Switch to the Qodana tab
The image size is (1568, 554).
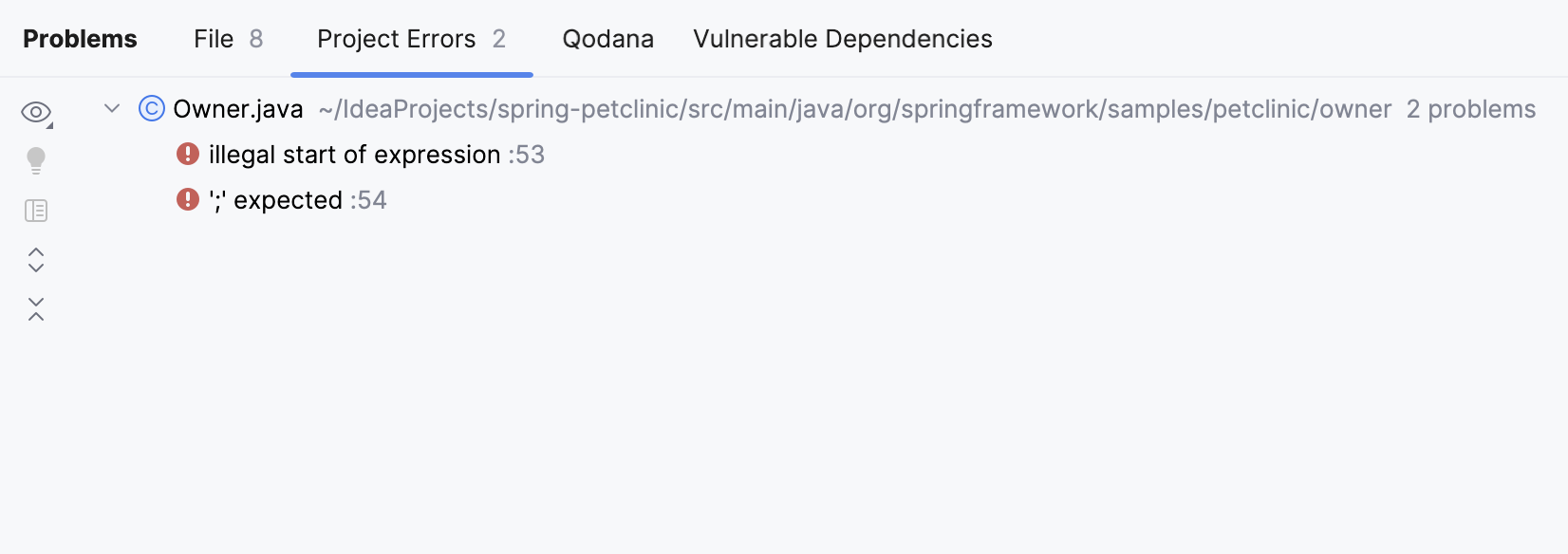607,39
